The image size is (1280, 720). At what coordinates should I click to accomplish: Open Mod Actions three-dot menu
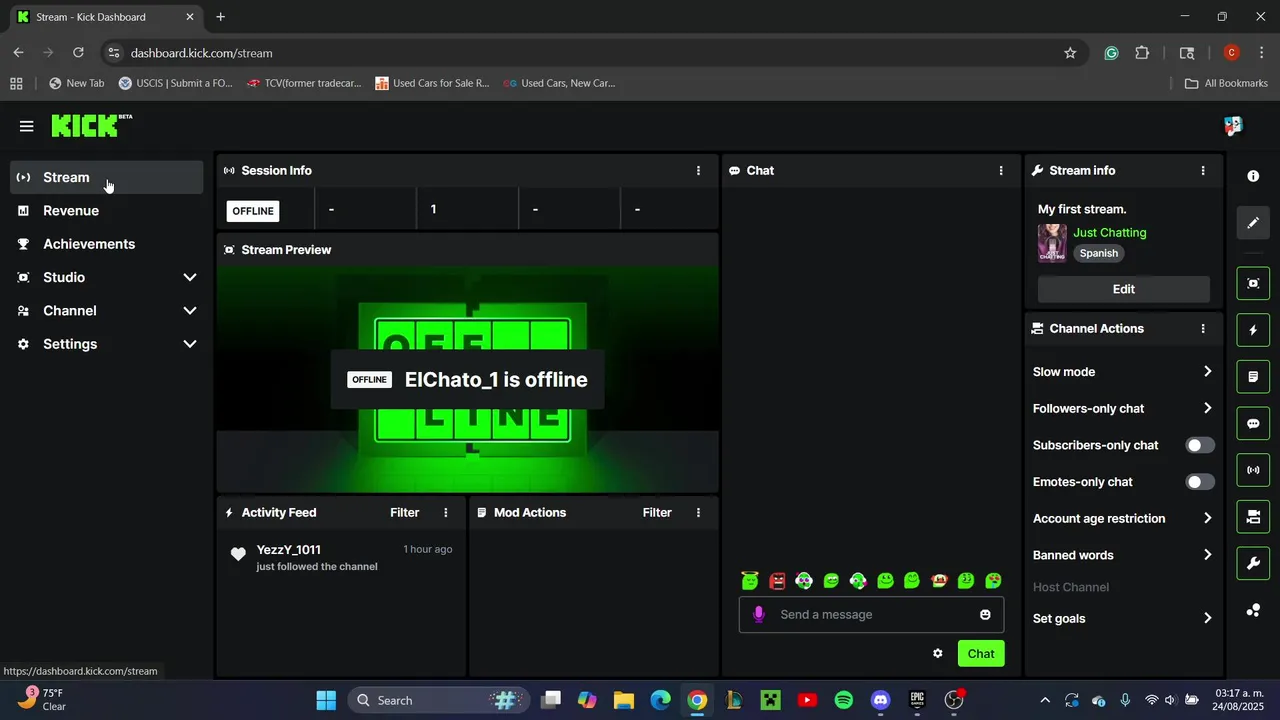click(x=698, y=513)
